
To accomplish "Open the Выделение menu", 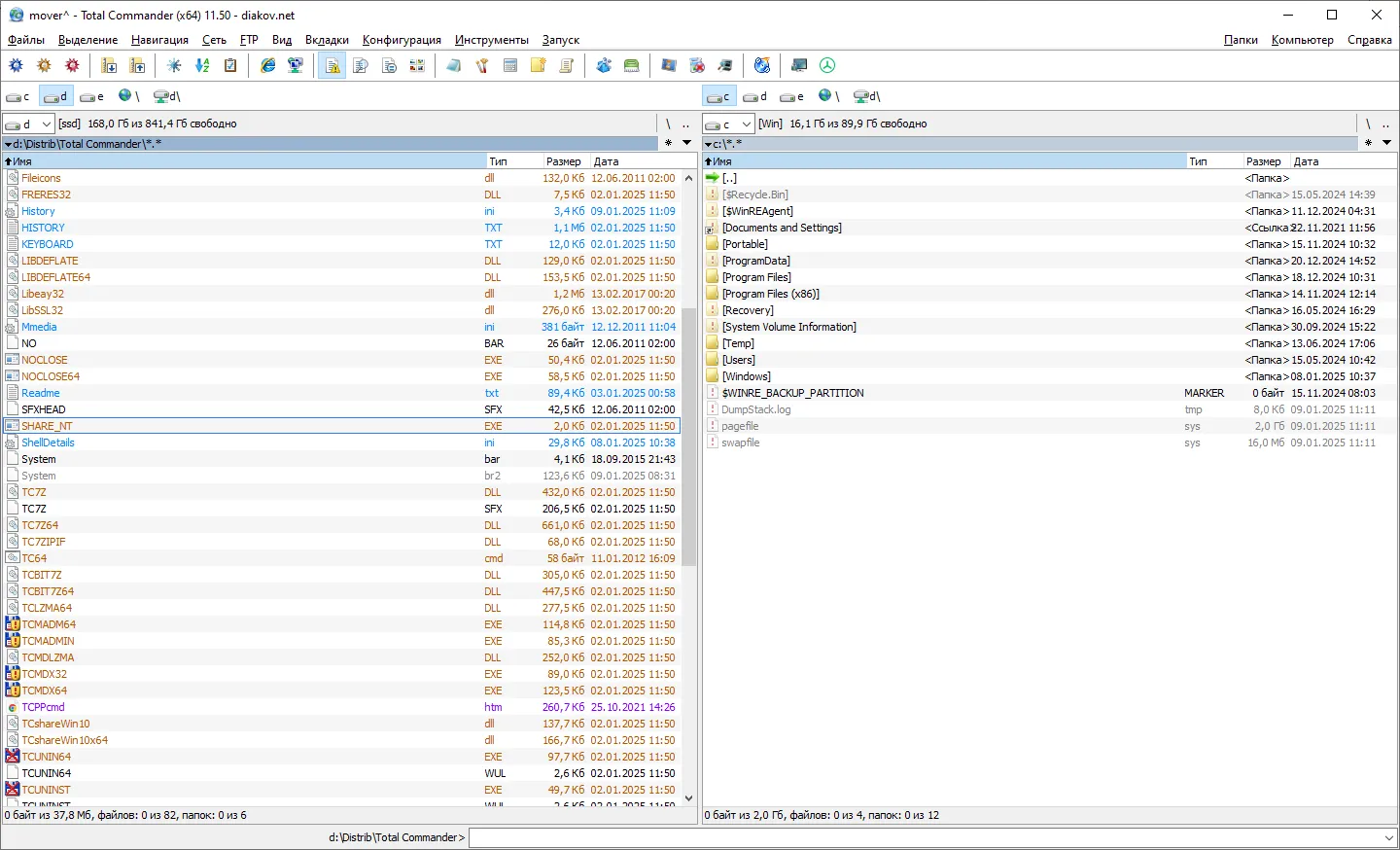I will [87, 40].
